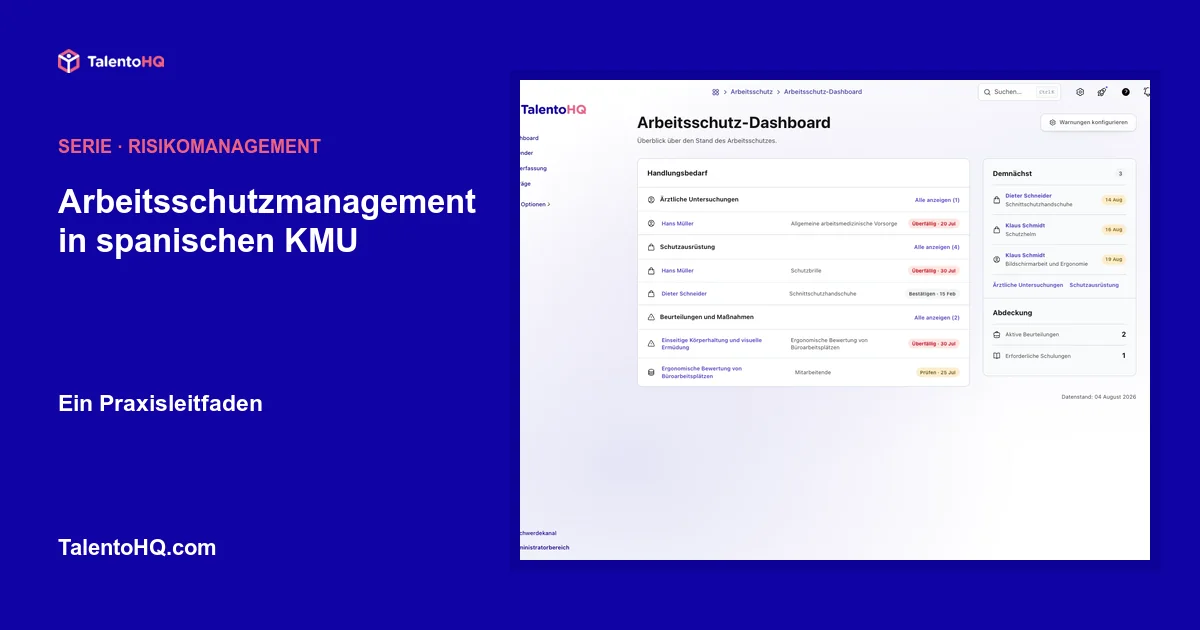Open Einseitige Körperhaltung und visuelle Ermüdung
Screen dimensions: 1200x630
tap(711, 343)
